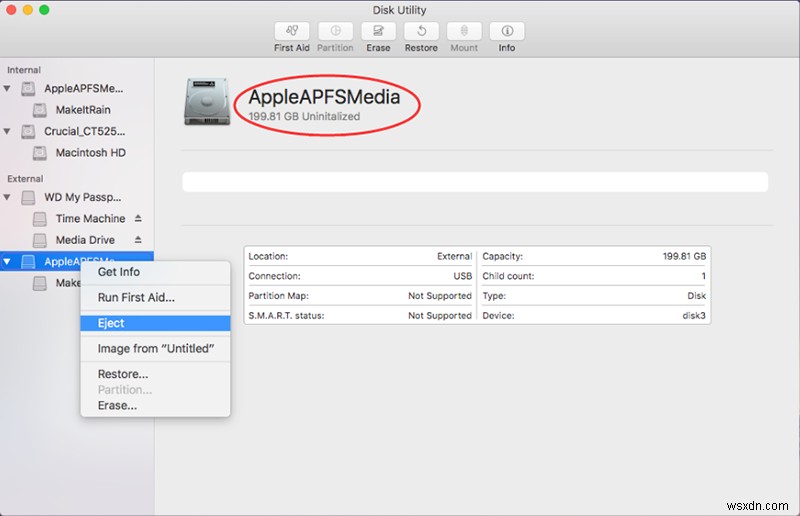Screen dimensions: 800x516
Task: Click the Internal section header
Action: [24, 70]
